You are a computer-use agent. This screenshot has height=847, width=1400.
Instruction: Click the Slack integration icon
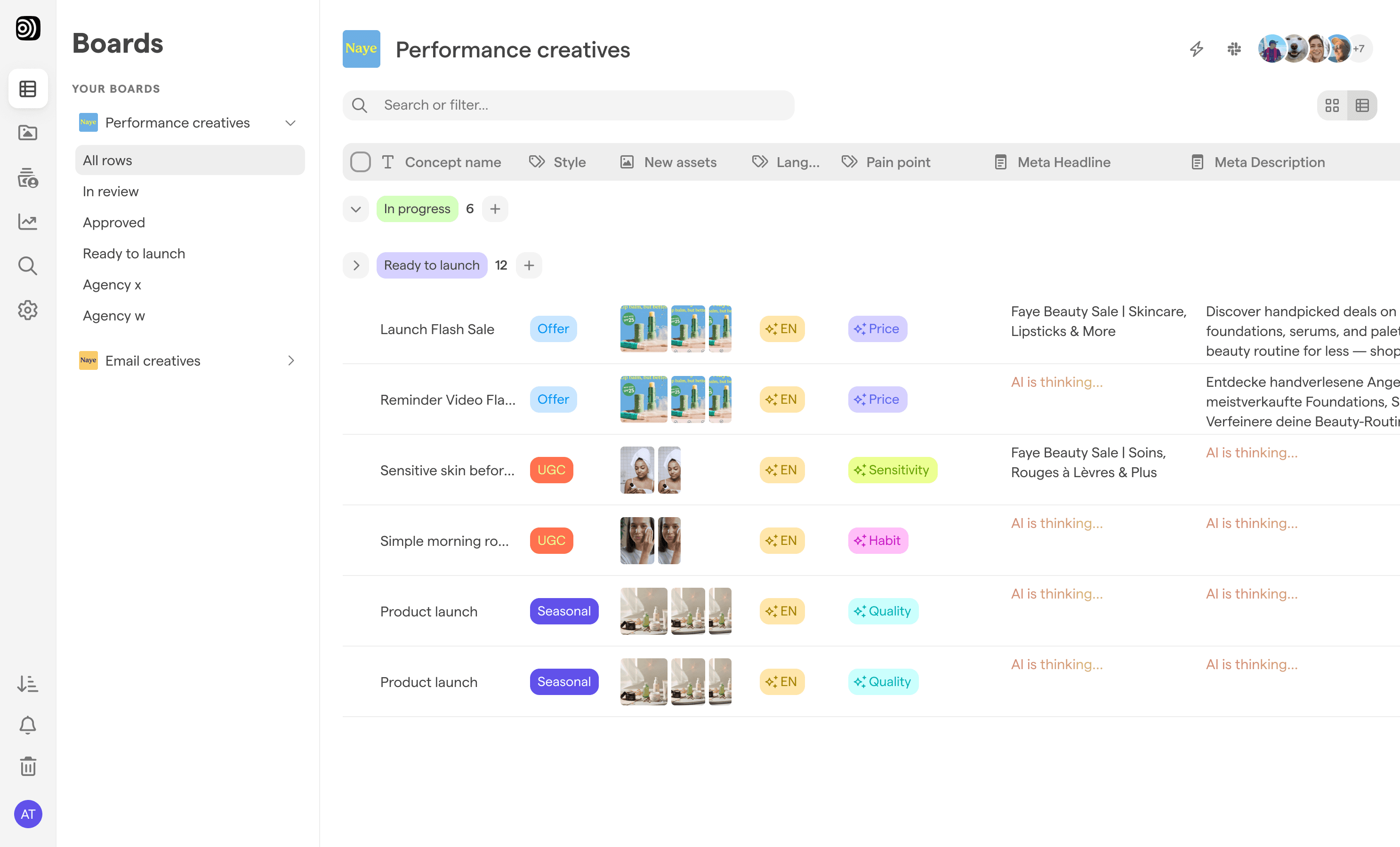(x=1234, y=49)
